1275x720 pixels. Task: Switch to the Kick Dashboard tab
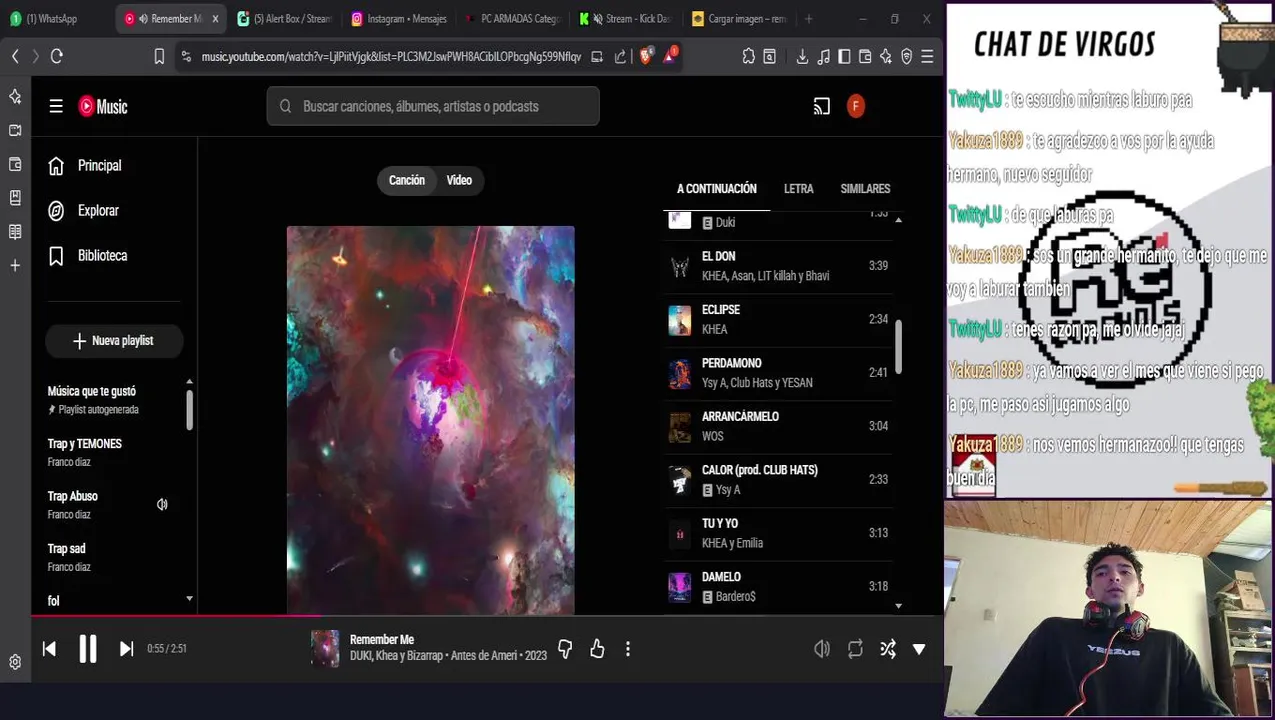(624, 18)
